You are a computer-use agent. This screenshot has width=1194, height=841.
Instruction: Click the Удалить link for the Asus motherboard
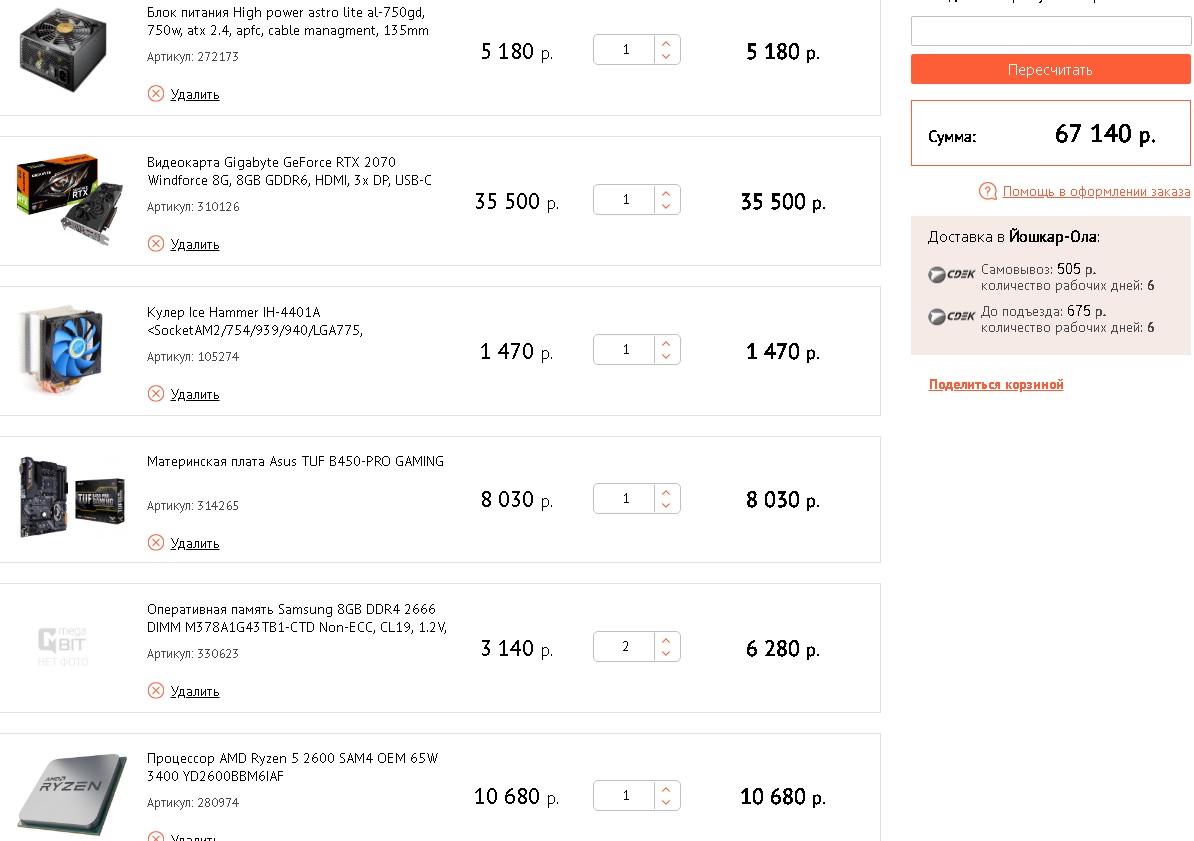pos(195,544)
